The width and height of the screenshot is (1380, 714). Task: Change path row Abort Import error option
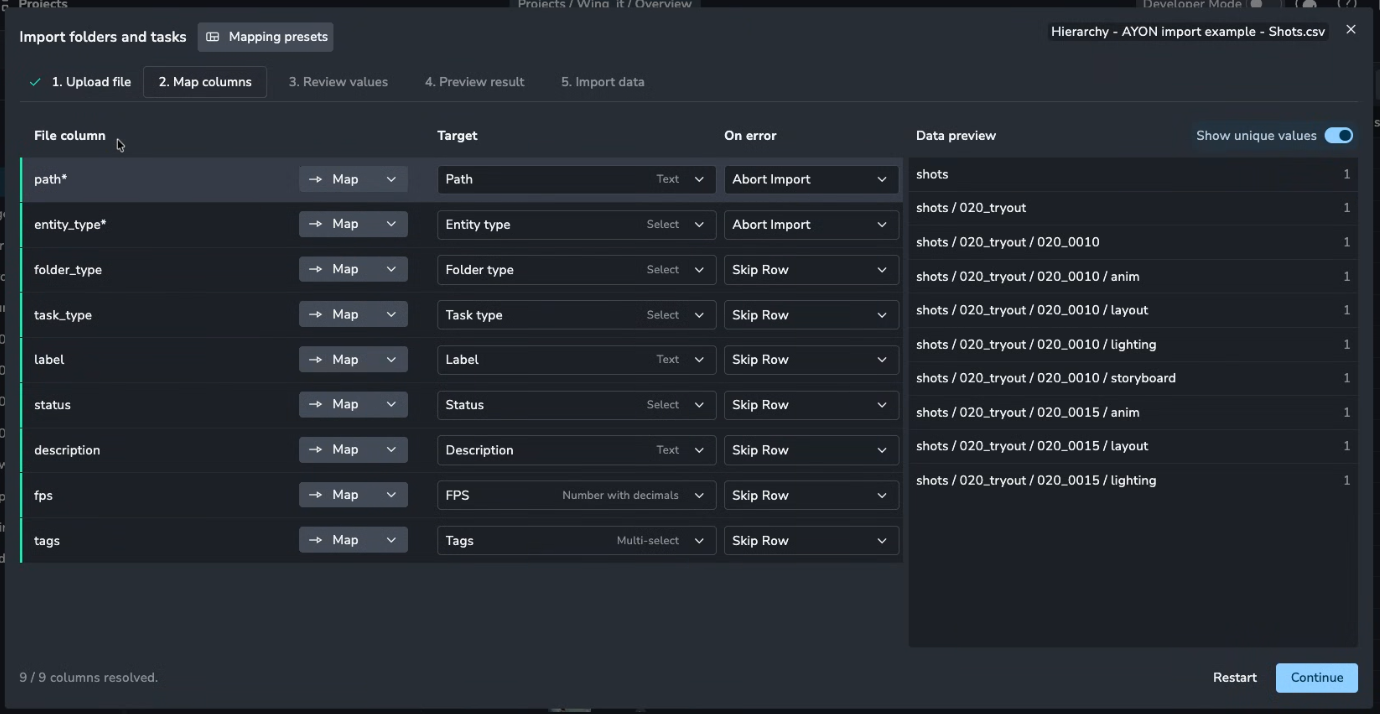coord(811,179)
